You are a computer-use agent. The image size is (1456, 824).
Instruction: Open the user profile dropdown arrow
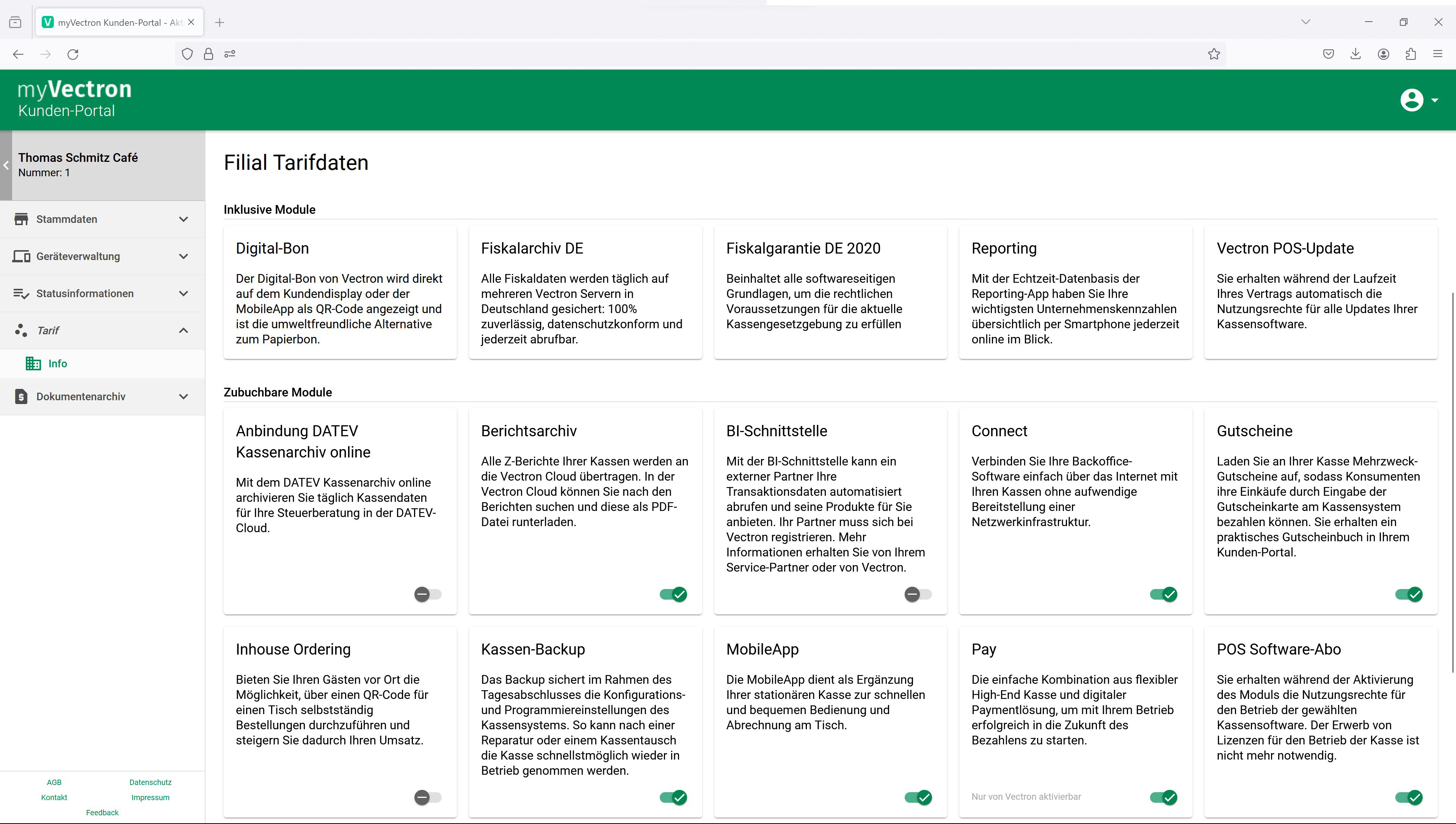point(1434,100)
